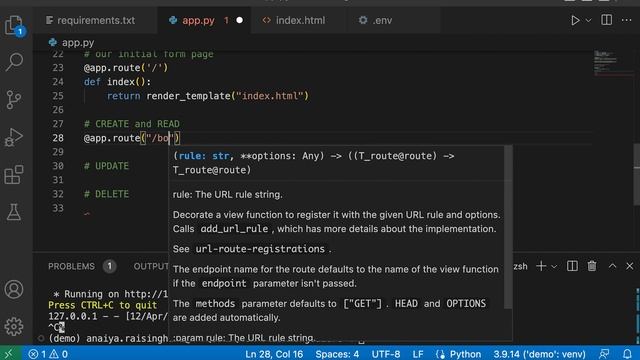640x360 pixels.
Task: Click 'add_url_rule' in the tooltip
Action: click(x=234, y=229)
